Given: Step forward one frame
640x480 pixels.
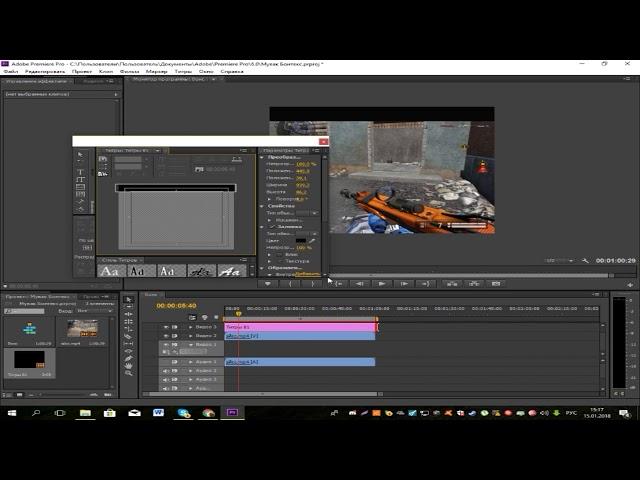Looking at the screenshot, I should pyautogui.click(x=404, y=284).
